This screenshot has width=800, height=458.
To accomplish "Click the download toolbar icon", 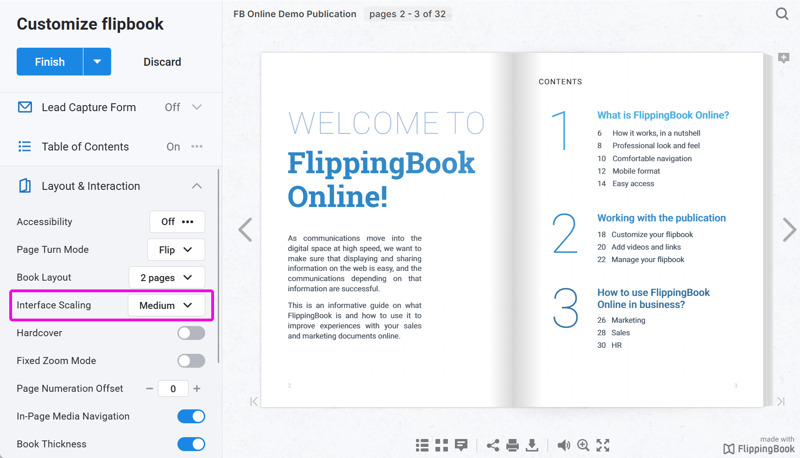I will pos(532,445).
